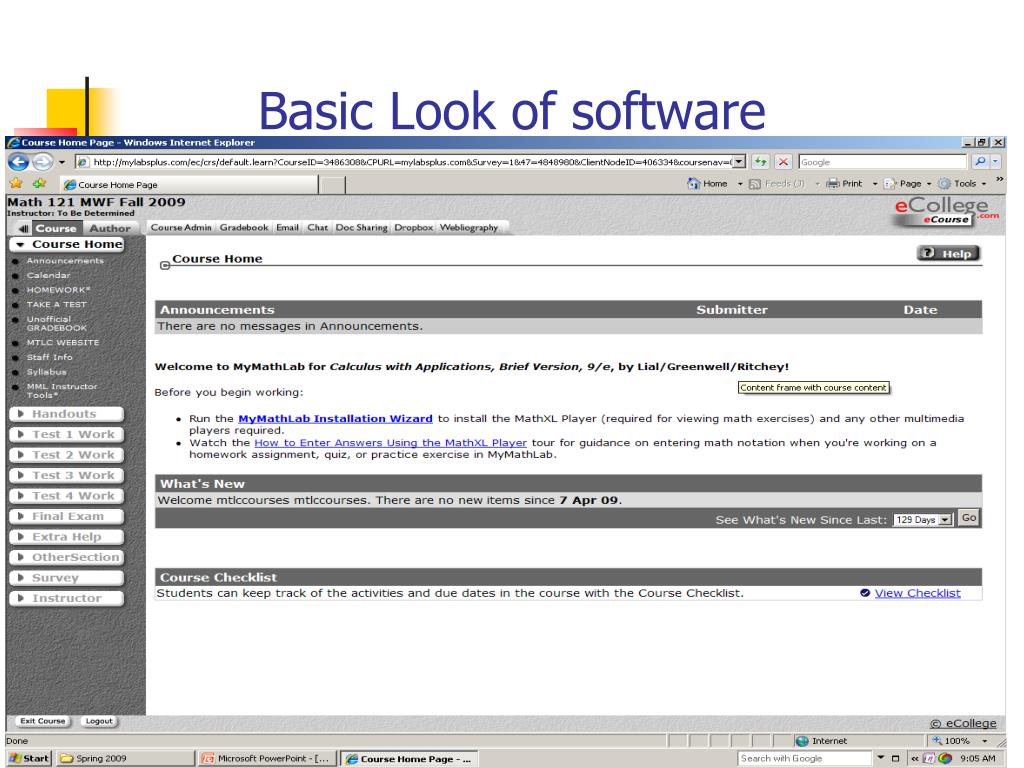Expand the Extra Help section
Screen dimensions: 1024x768
pos(67,537)
